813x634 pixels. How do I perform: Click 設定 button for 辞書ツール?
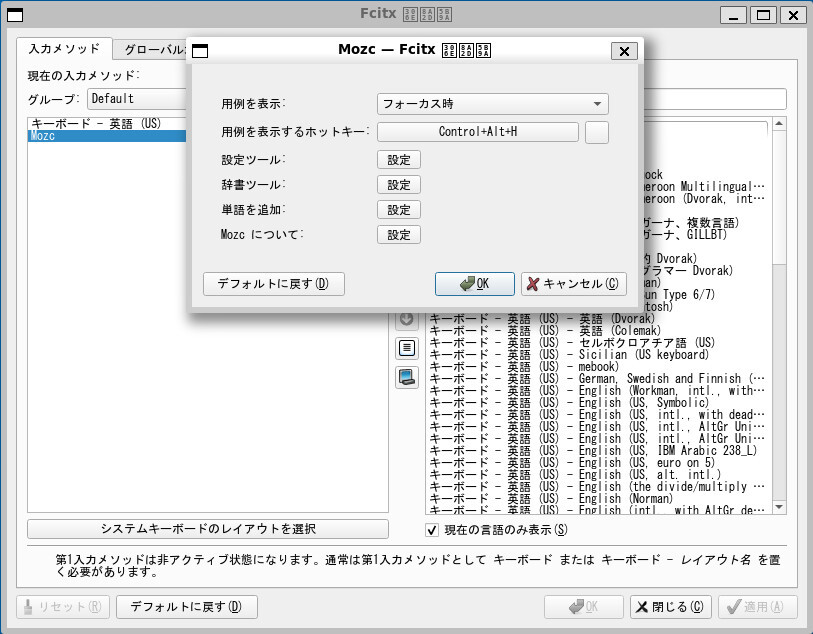pyautogui.click(x=399, y=185)
